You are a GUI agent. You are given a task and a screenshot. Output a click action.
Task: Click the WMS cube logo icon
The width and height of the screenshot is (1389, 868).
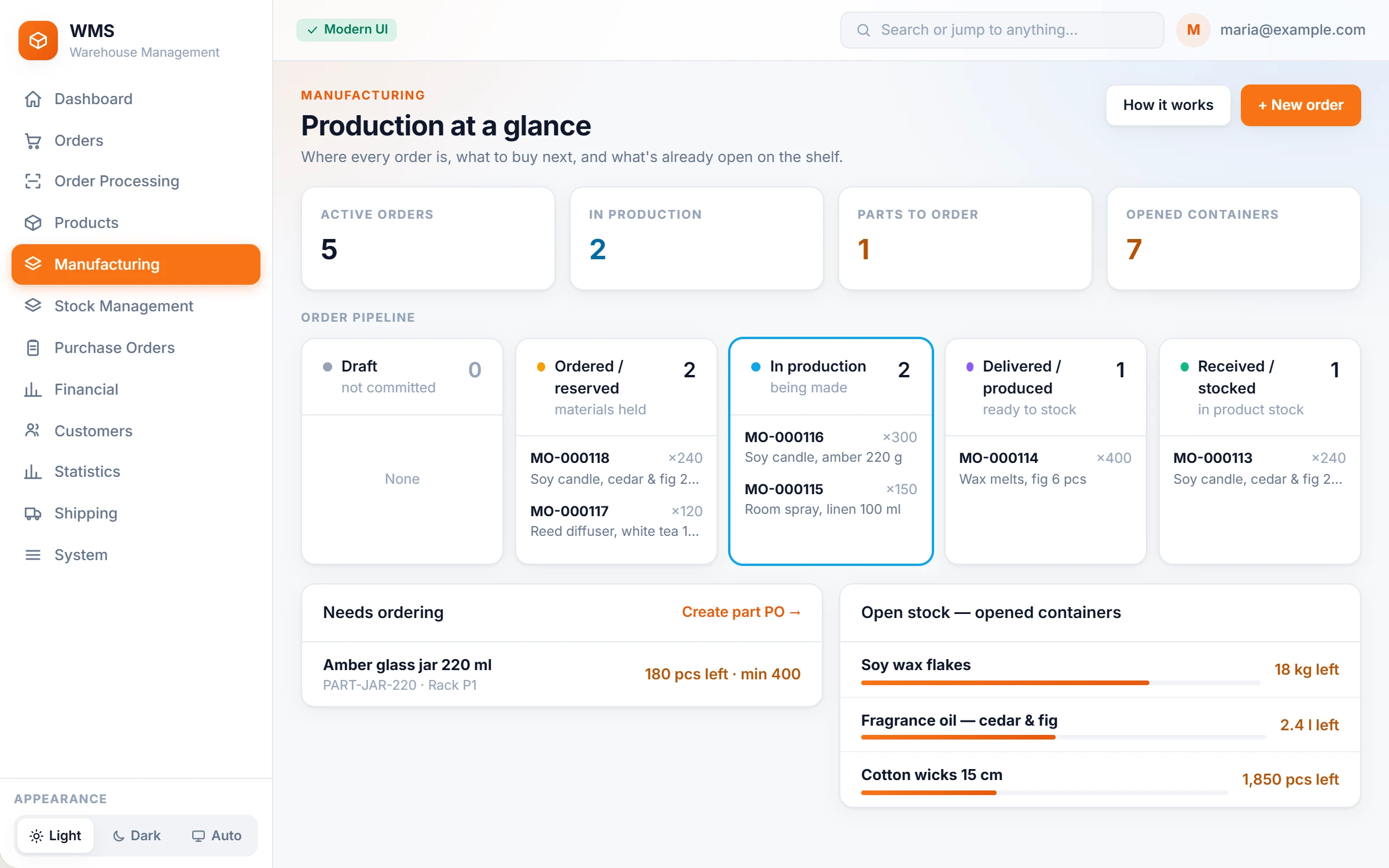click(x=38, y=41)
